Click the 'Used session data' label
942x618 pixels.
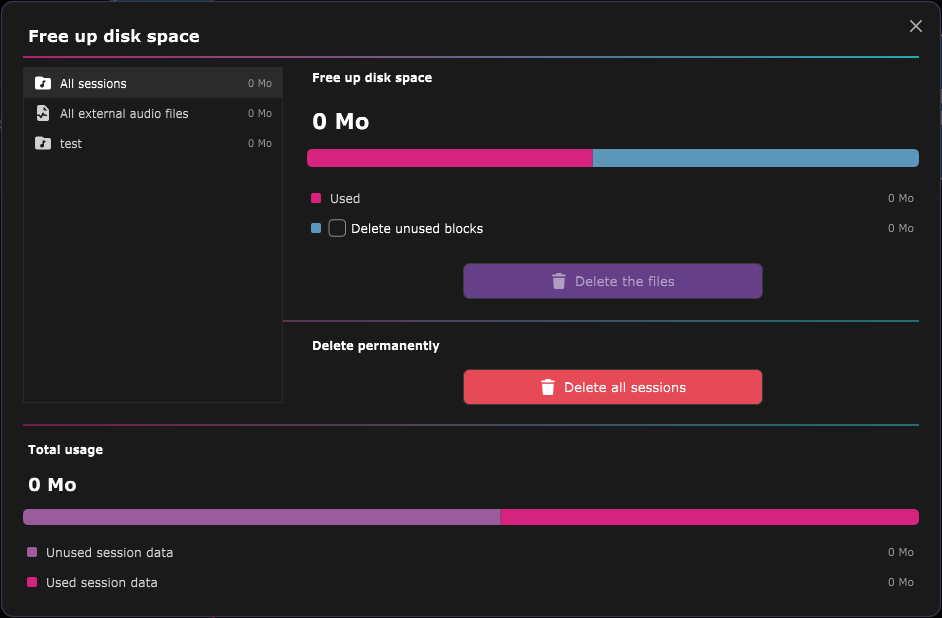coord(102,583)
